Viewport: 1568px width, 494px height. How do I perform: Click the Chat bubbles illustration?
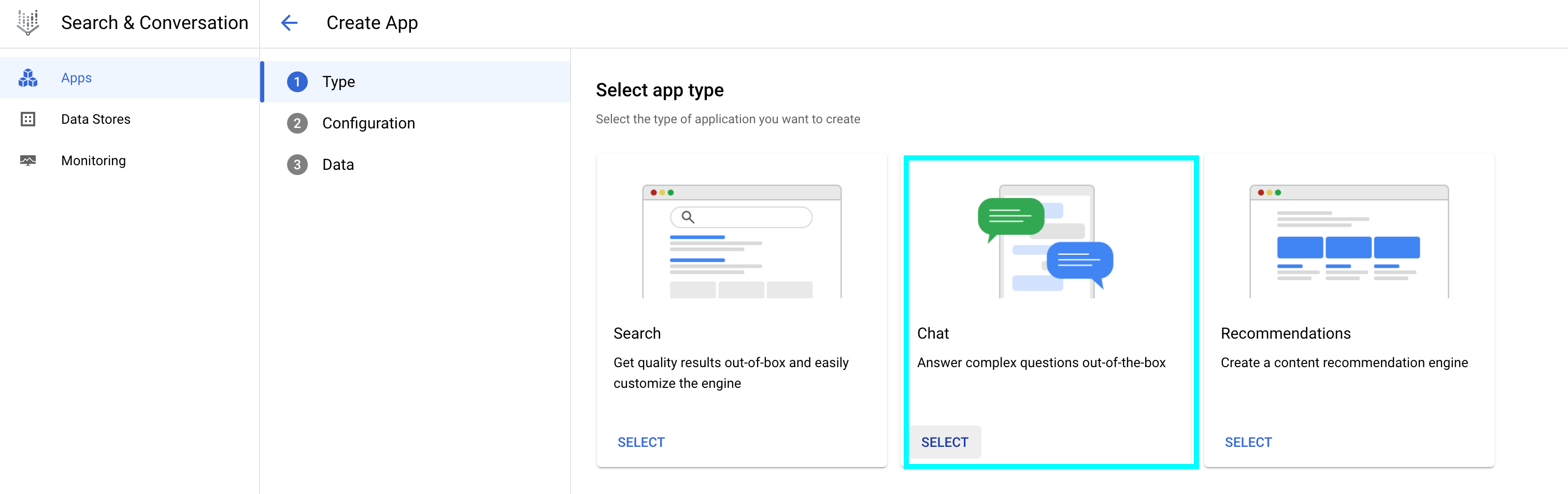1046,241
